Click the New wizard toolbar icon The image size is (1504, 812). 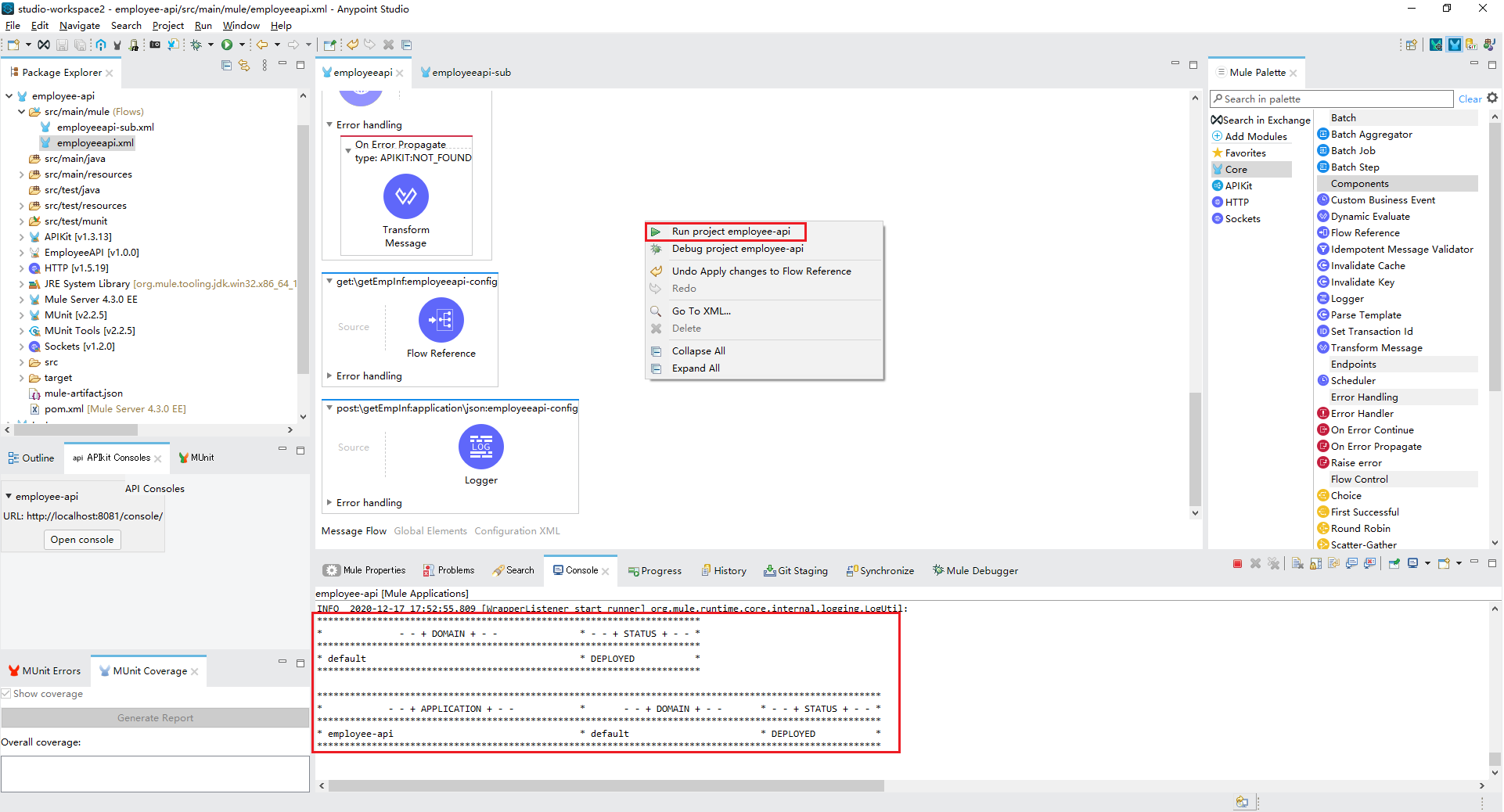click(x=13, y=45)
